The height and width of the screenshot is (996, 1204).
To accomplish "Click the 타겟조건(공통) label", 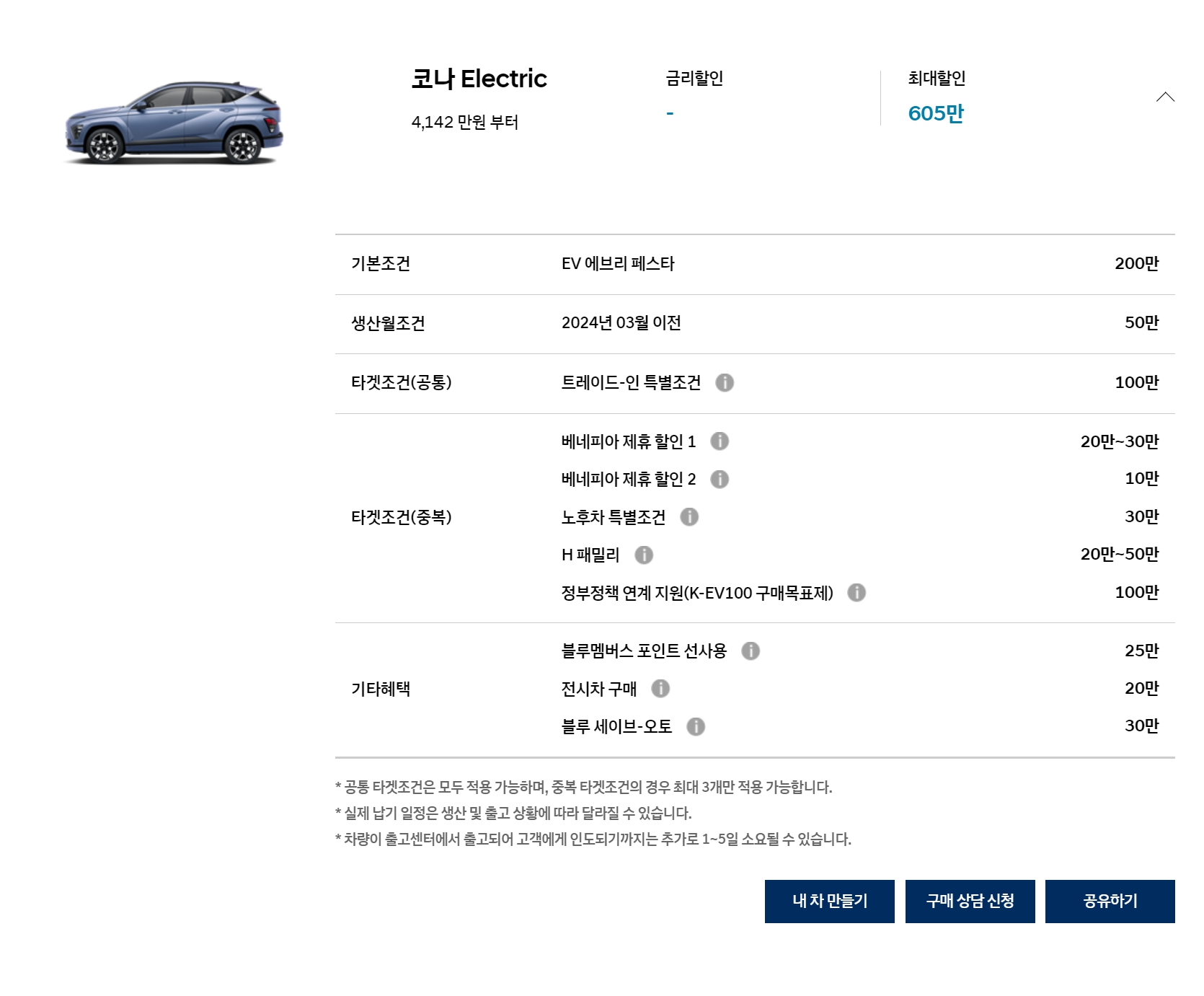I will click(402, 382).
